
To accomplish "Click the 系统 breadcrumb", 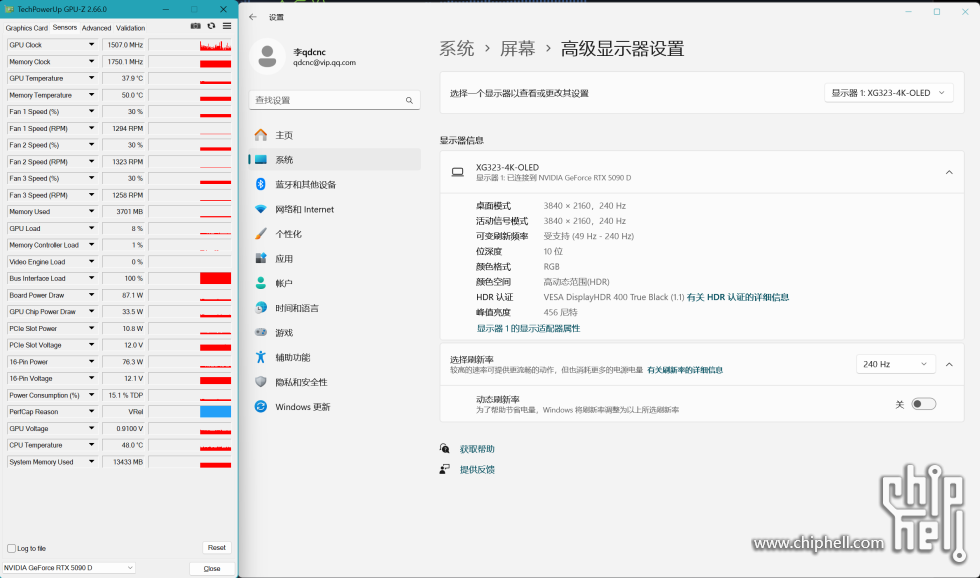I will click(x=457, y=49).
